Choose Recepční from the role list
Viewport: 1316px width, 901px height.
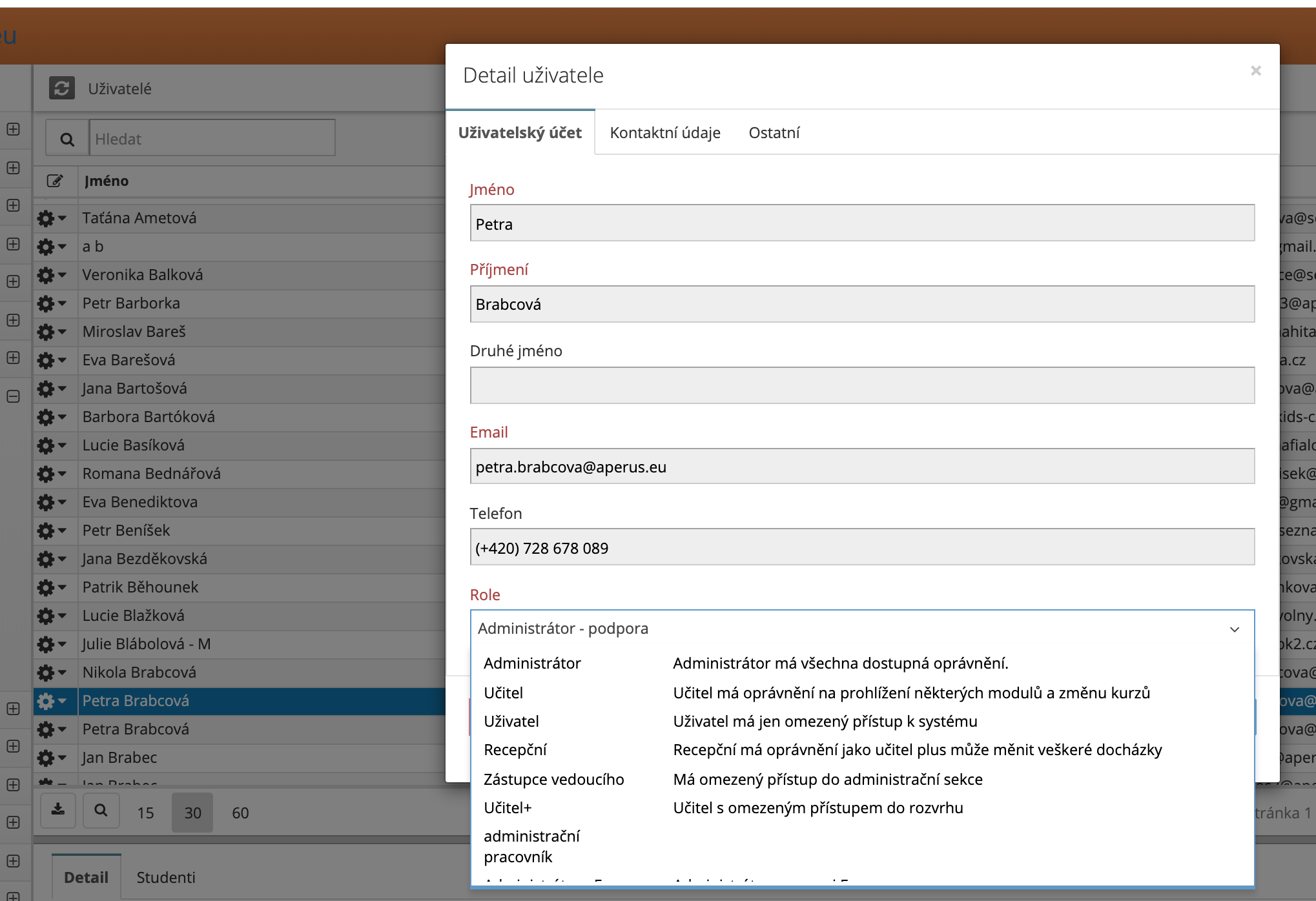(x=515, y=750)
